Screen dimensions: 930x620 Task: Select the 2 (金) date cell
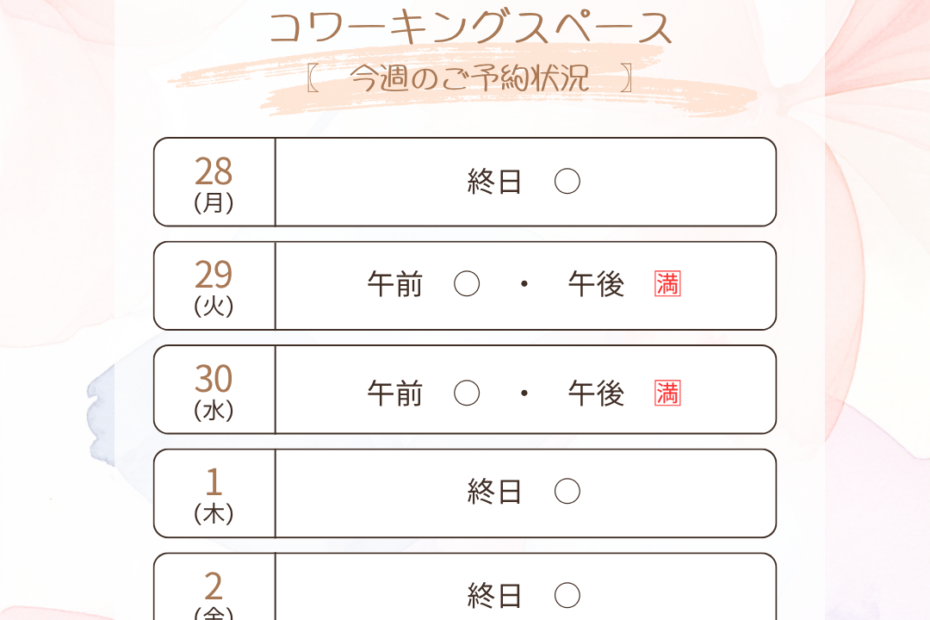pyautogui.click(x=214, y=587)
